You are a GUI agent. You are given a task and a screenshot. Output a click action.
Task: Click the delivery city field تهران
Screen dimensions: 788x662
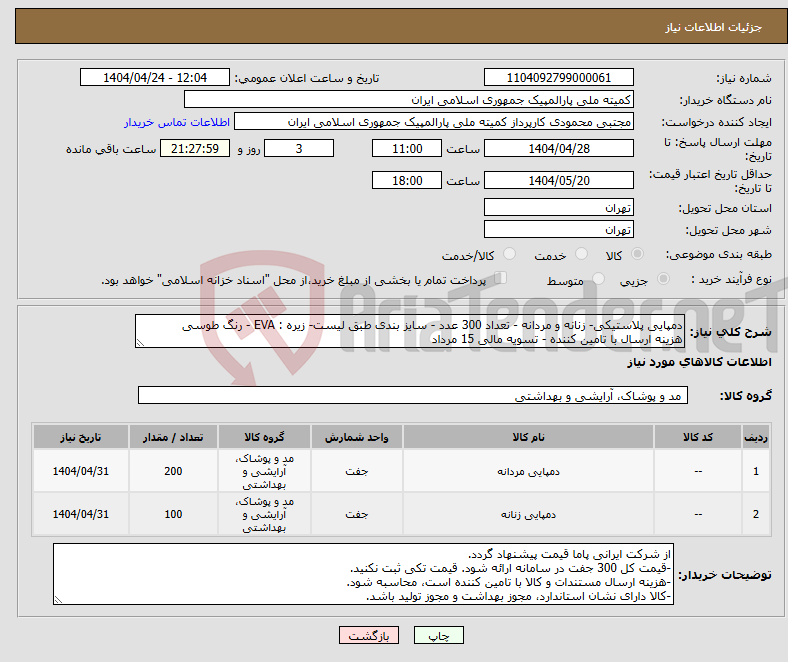click(x=558, y=229)
